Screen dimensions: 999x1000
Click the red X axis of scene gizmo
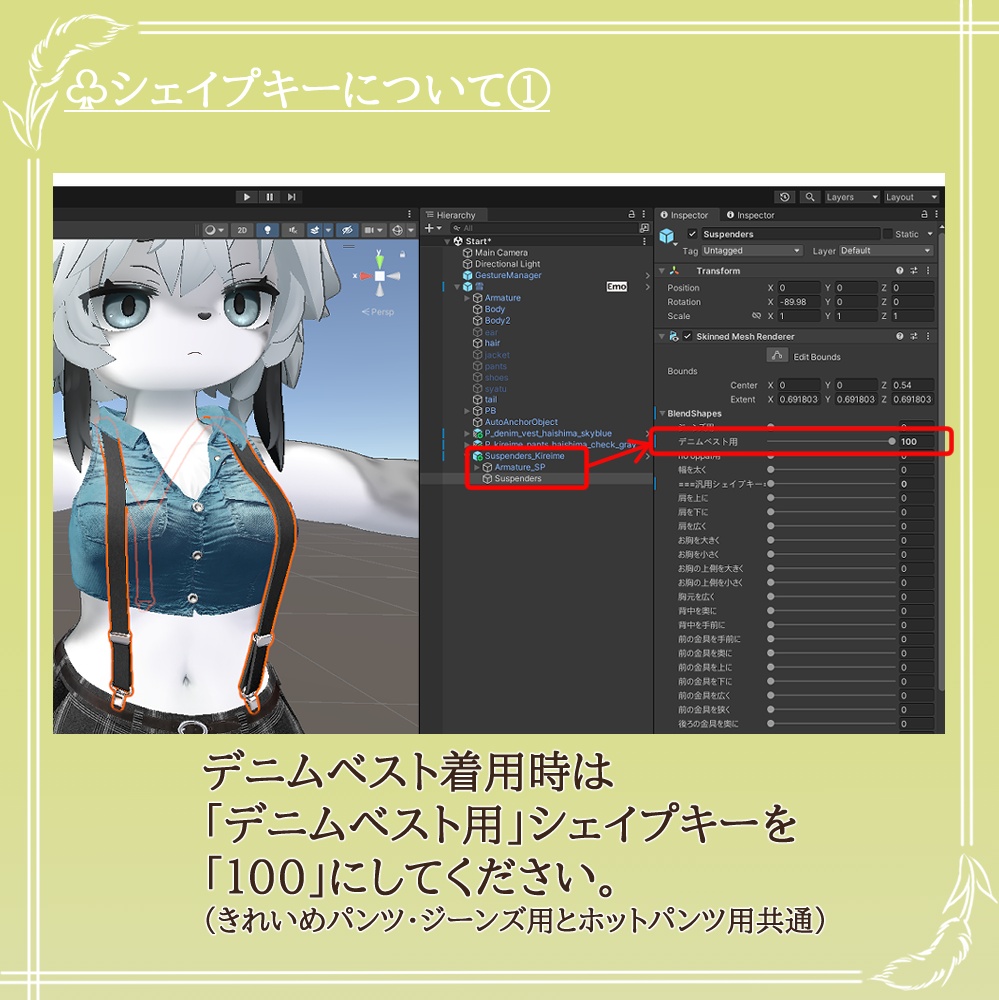pos(364,276)
